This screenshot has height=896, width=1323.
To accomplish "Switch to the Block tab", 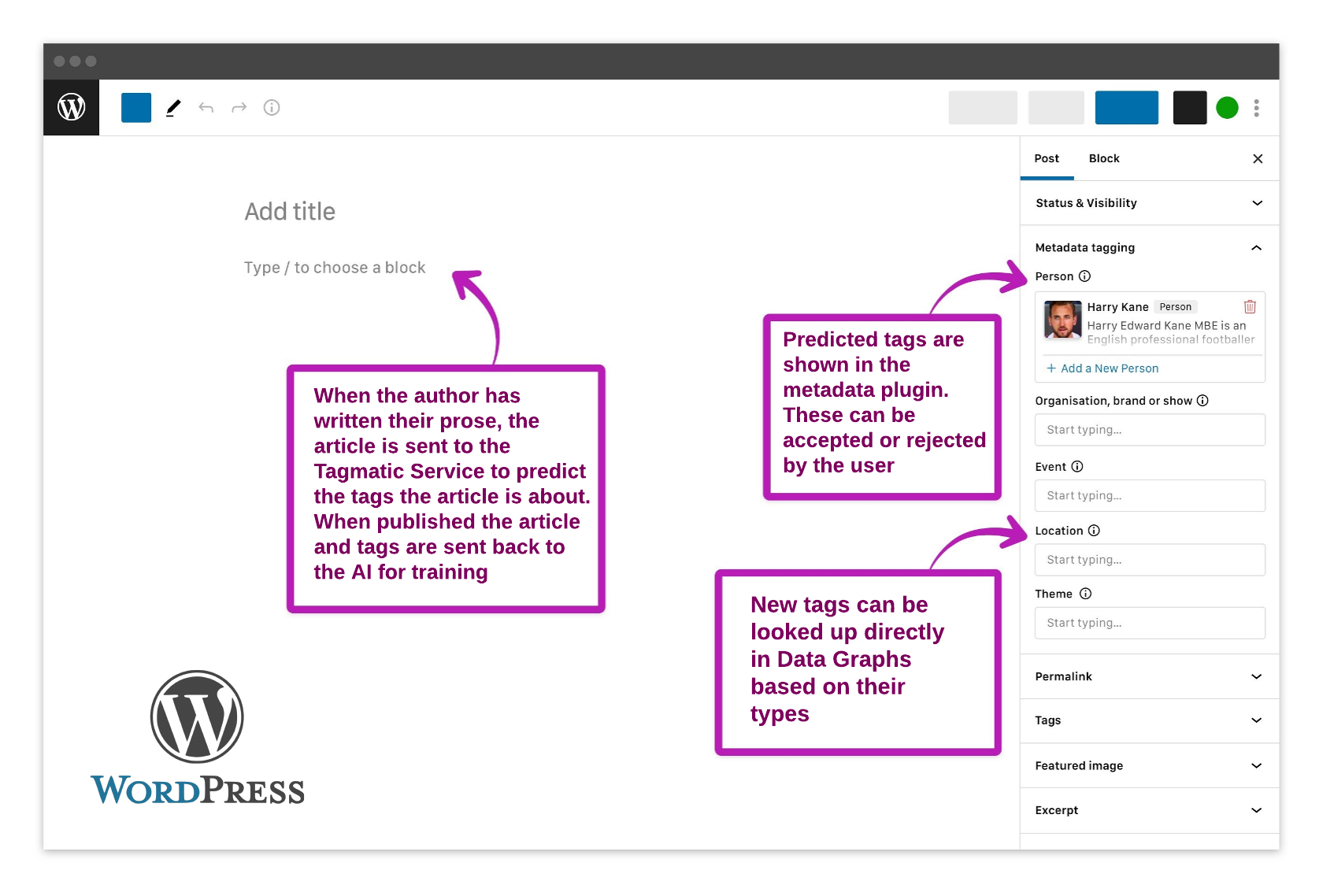I will point(1103,158).
